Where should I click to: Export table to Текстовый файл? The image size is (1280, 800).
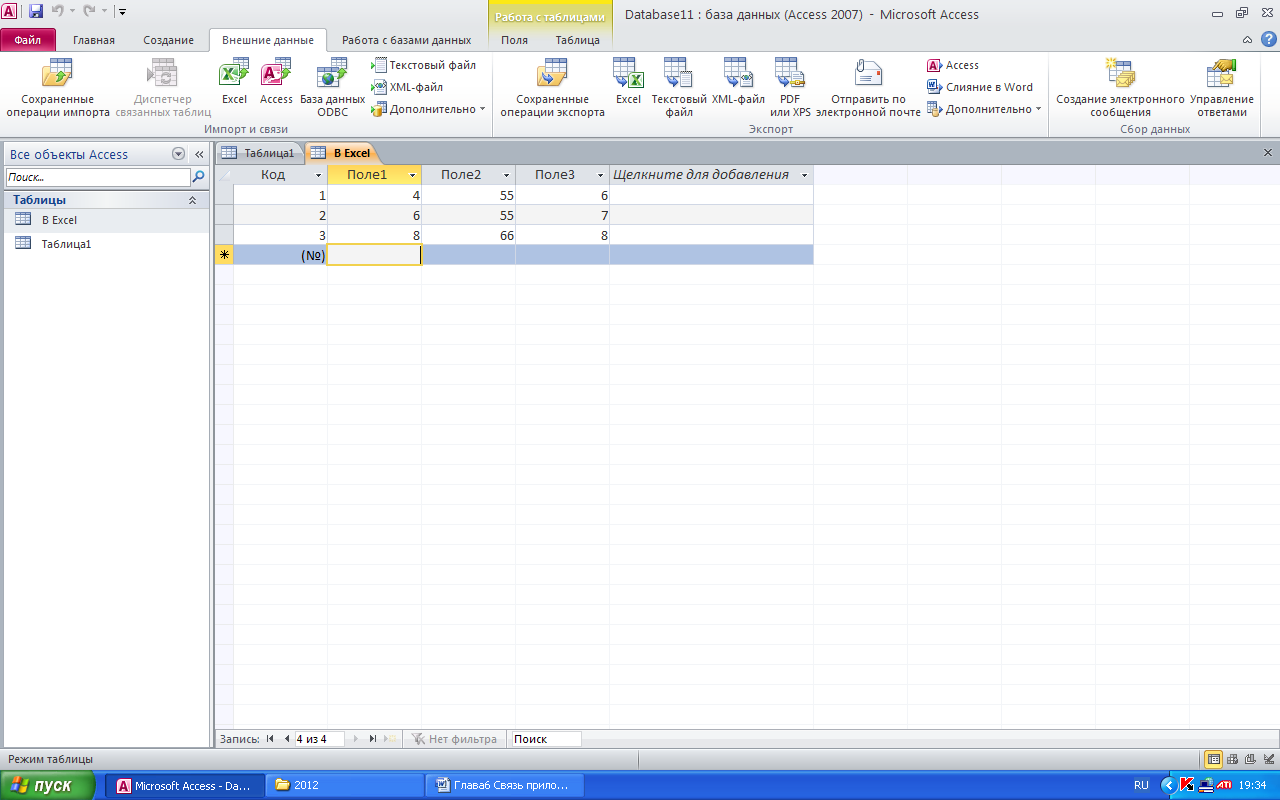click(x=679, y=88)
